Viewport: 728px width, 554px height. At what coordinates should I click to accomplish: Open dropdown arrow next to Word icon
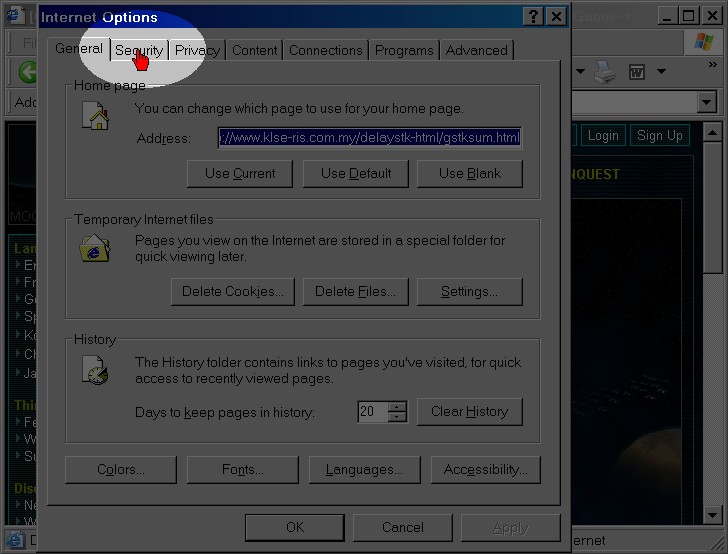pos(661,72)
